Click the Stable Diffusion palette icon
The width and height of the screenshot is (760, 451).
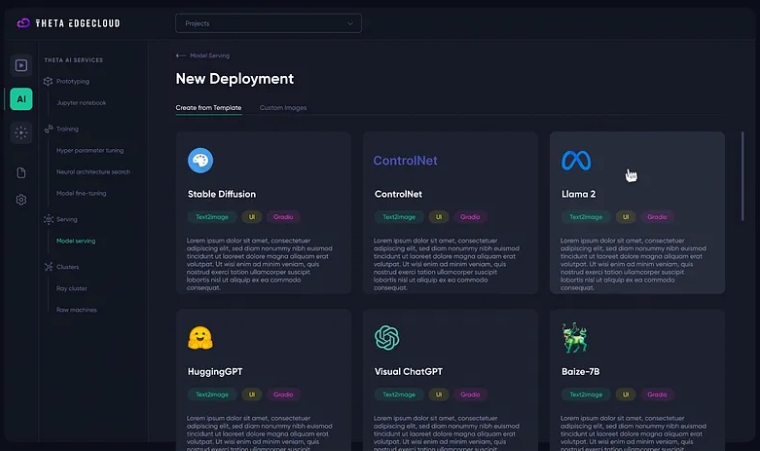tap(200, 161)
